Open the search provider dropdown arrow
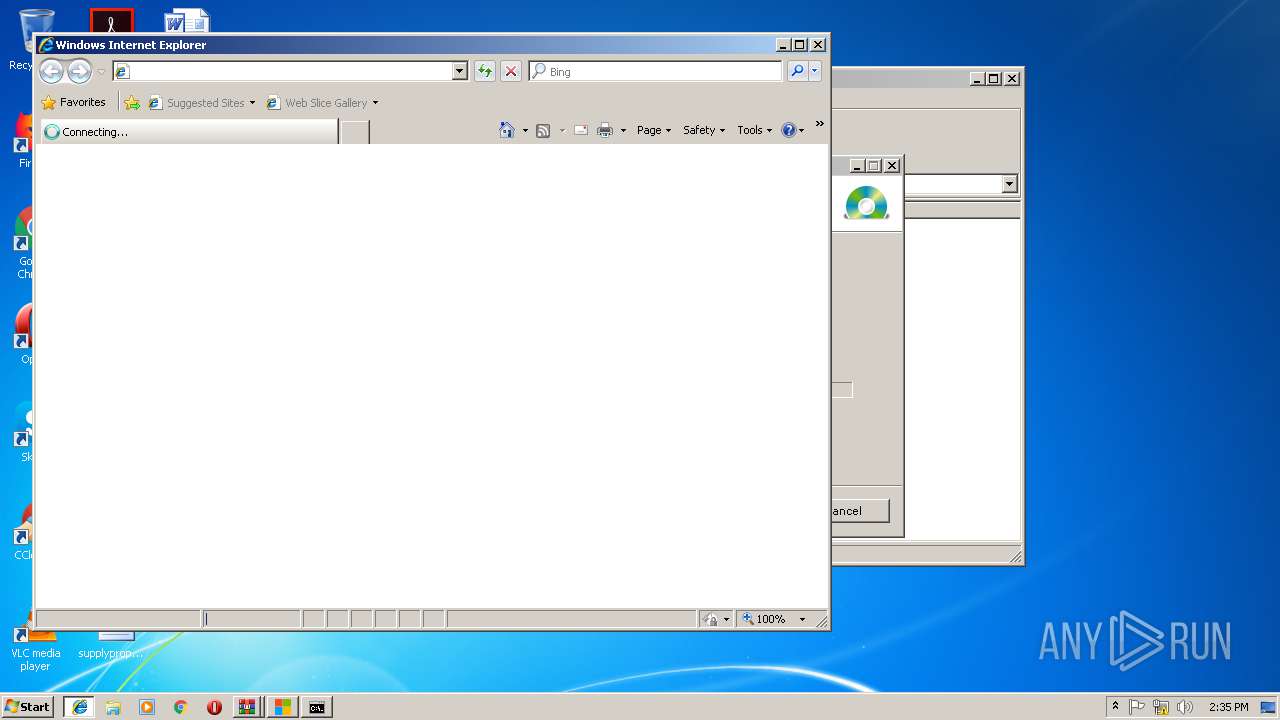Screen dimensions: 1280x720 pyautogui.click(x=815, y=71)
